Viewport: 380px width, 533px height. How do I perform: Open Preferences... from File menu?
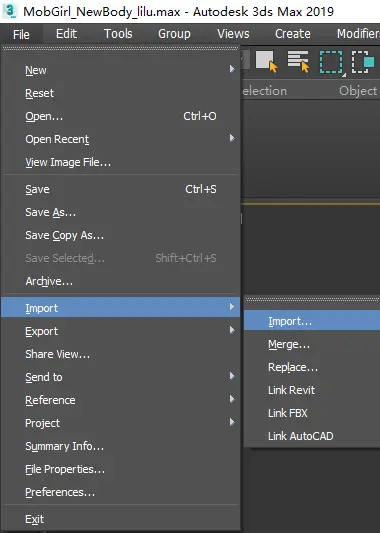121,492
